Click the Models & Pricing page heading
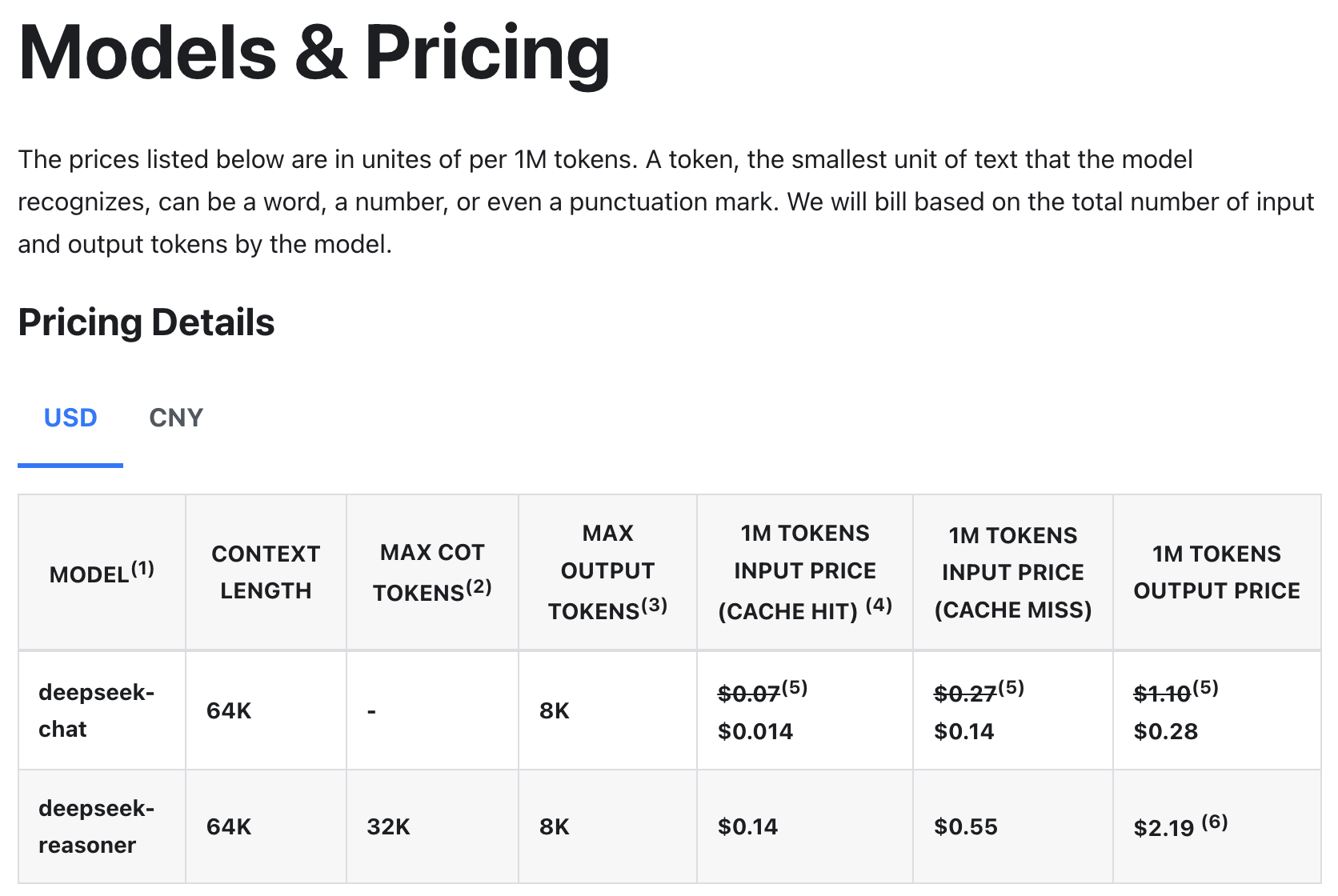This screenshot has width=1338, height=896. pyautogui.click(x=314, y=53)
